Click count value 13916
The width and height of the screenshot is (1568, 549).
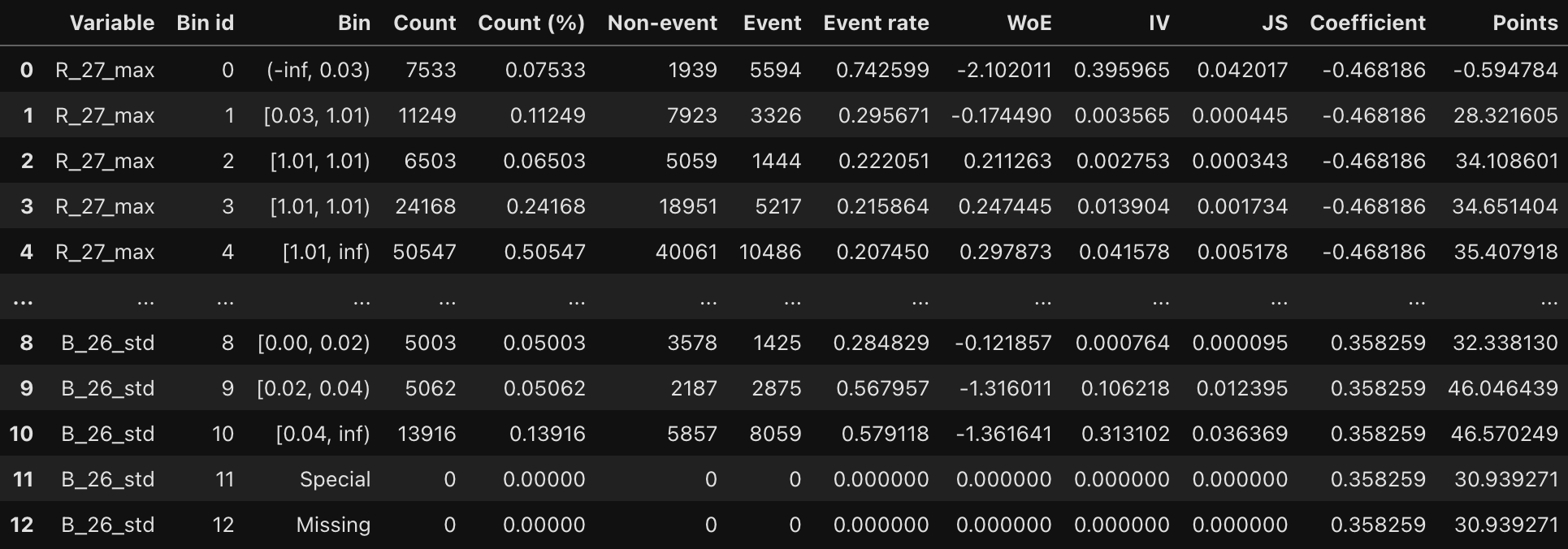[x=427, y=434]
